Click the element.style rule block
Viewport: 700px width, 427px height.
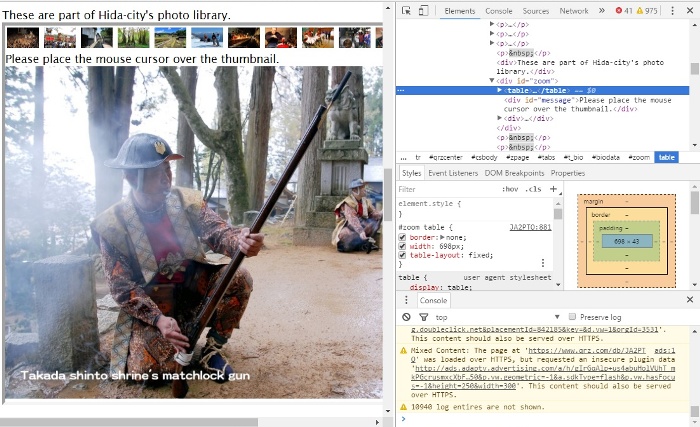[475, 208]
